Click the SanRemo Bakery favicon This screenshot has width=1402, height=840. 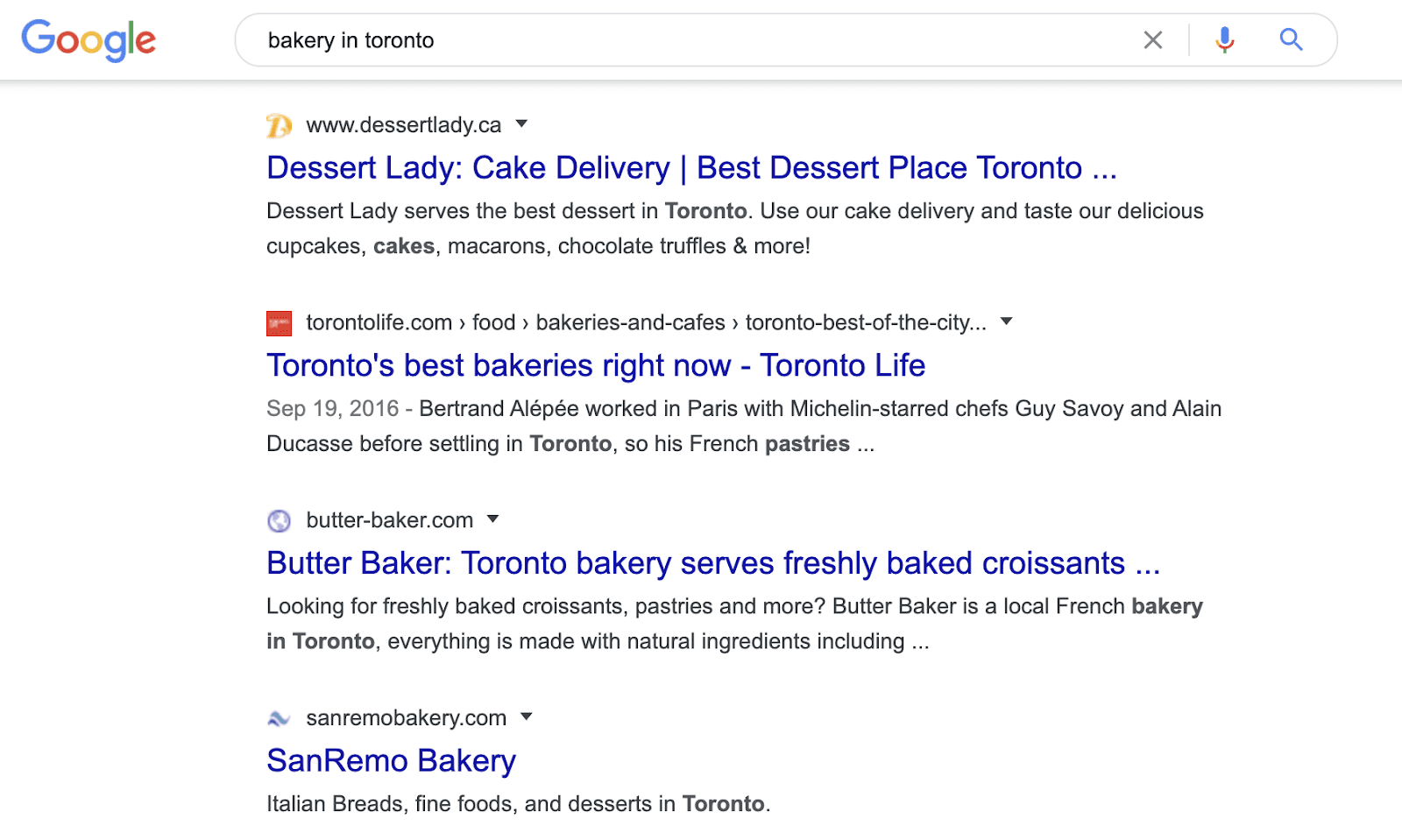tap(278, 717)
